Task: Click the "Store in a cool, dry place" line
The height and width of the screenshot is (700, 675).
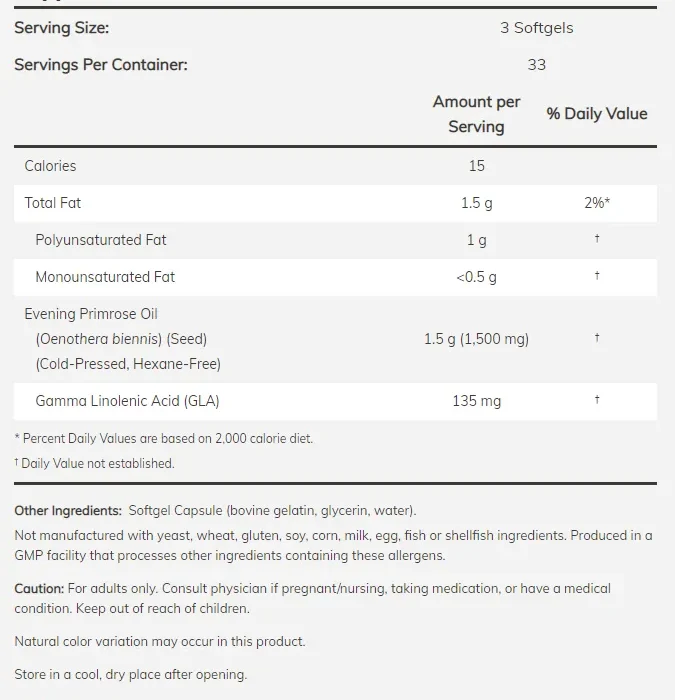Action: pos(130,674)
